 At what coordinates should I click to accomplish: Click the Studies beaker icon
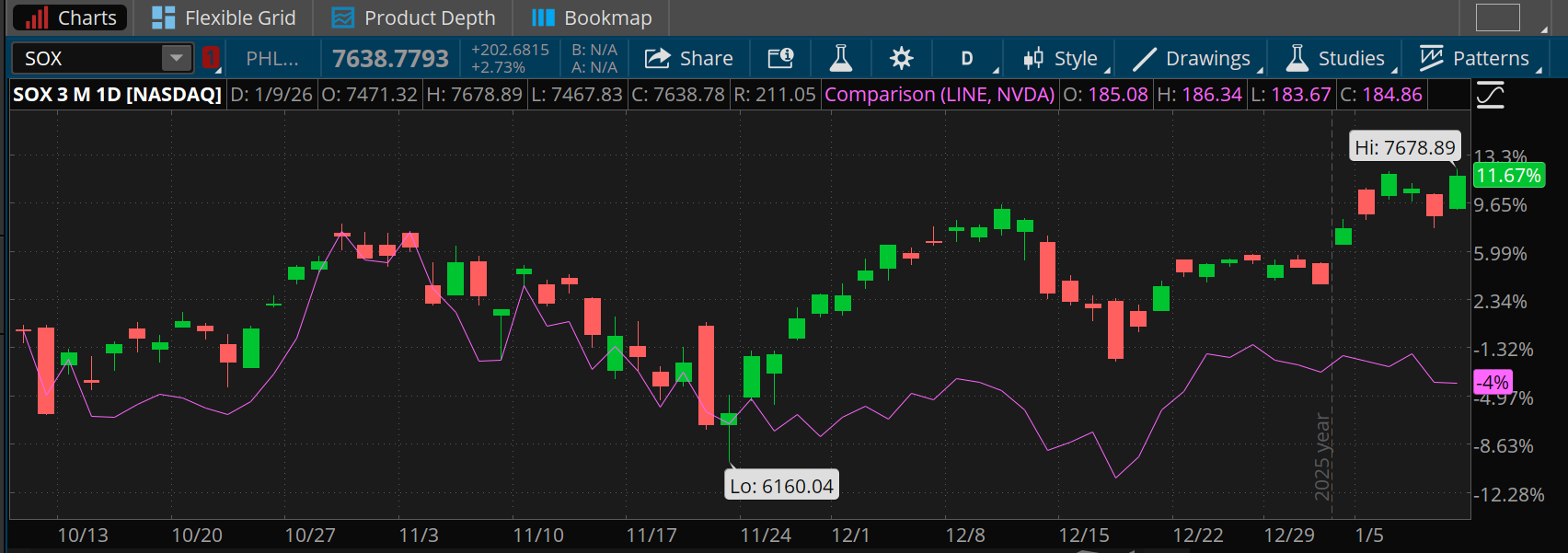1297,59
